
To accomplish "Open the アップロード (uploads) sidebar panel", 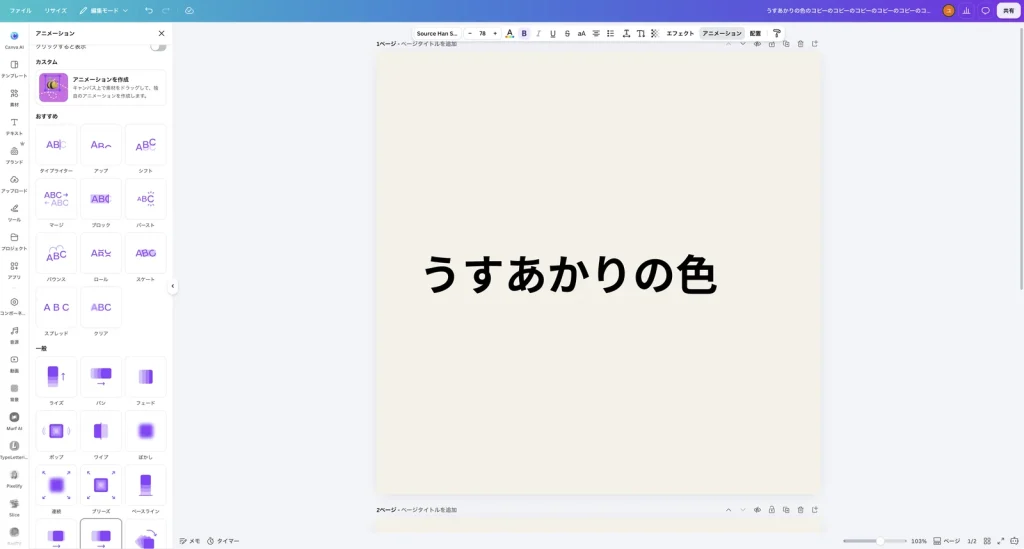I will point(14,183).
